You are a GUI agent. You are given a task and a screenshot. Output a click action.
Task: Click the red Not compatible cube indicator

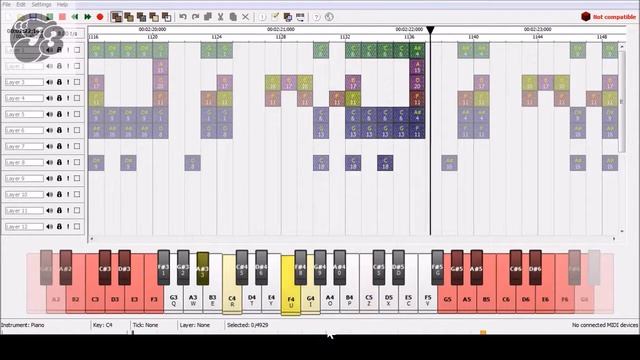pyautogui.click(x=586, y=16)
